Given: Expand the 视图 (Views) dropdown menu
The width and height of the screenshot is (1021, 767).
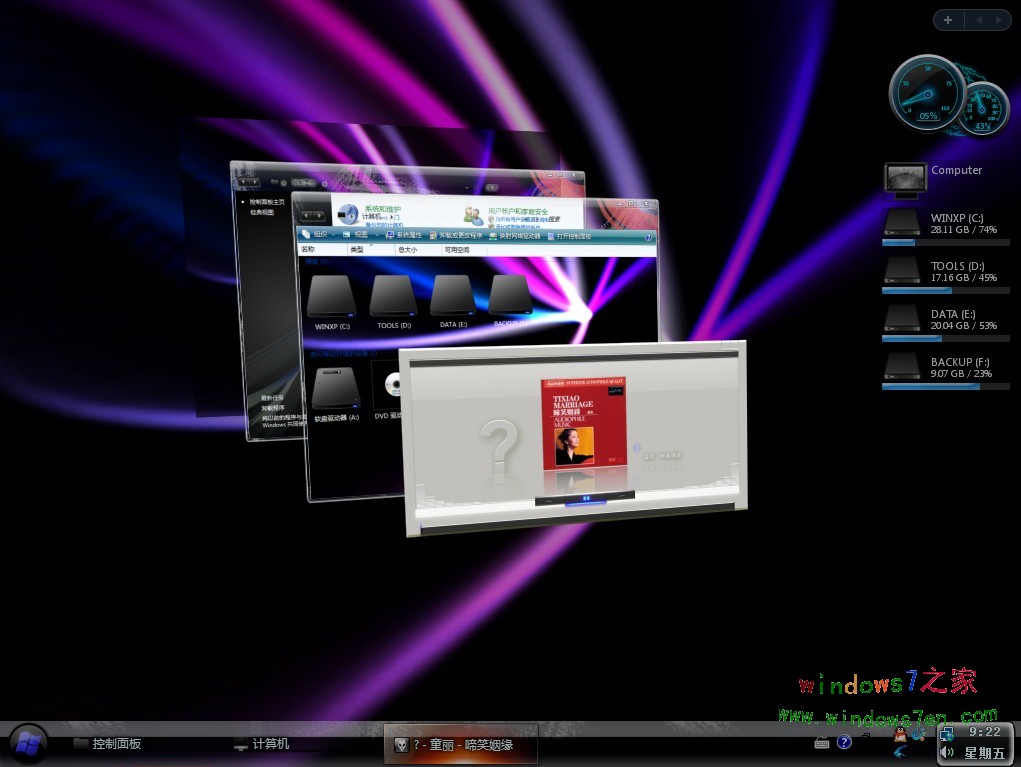Looking at the screenshot, I should (360, 236).
